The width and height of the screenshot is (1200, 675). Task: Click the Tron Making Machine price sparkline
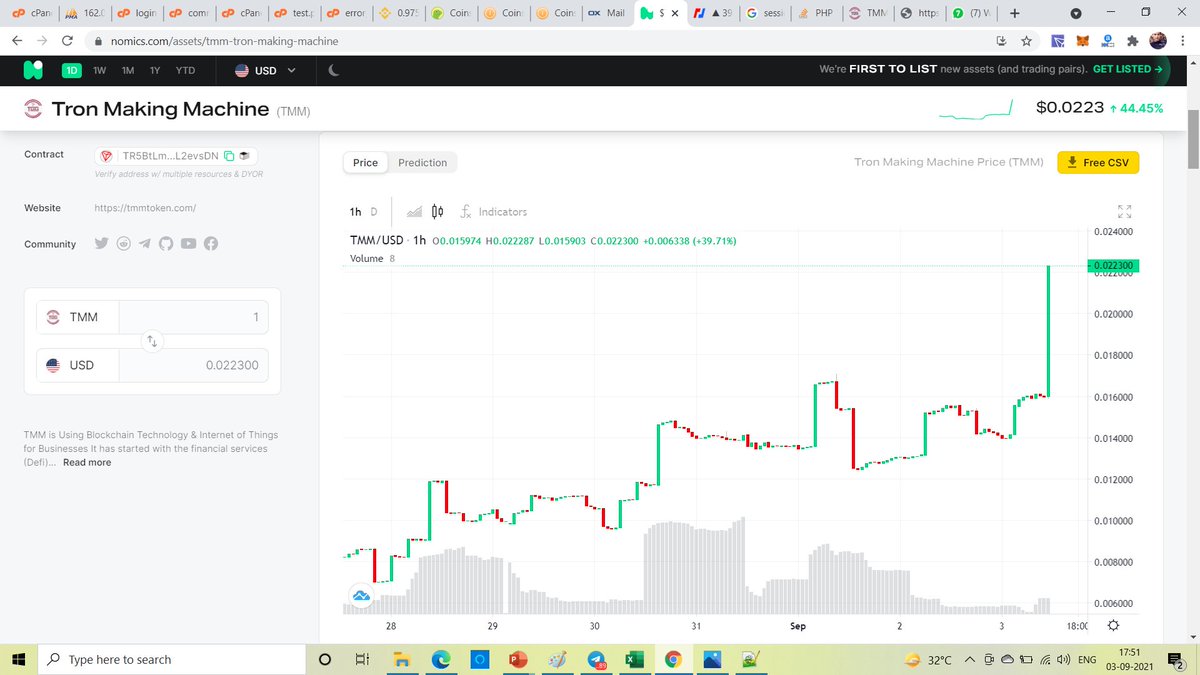(978, 109)
